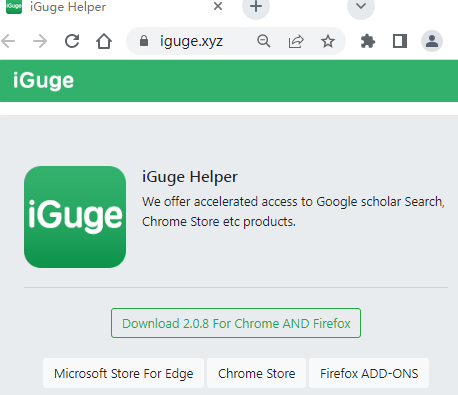Screen dimensions: 458x395
Task: Click Download 2.0.8 For Chrome AND Firefox
Action: point(236,323)
